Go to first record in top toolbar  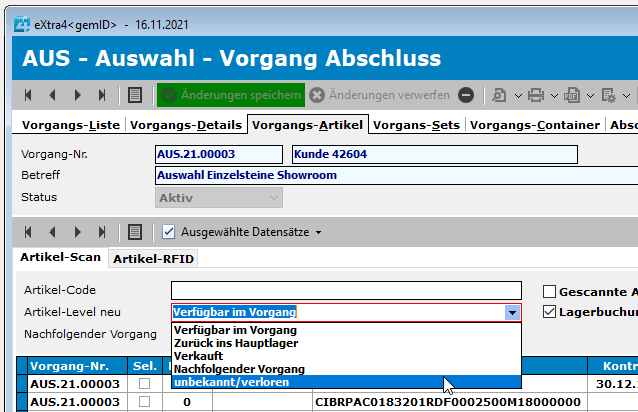coord(28,95)
